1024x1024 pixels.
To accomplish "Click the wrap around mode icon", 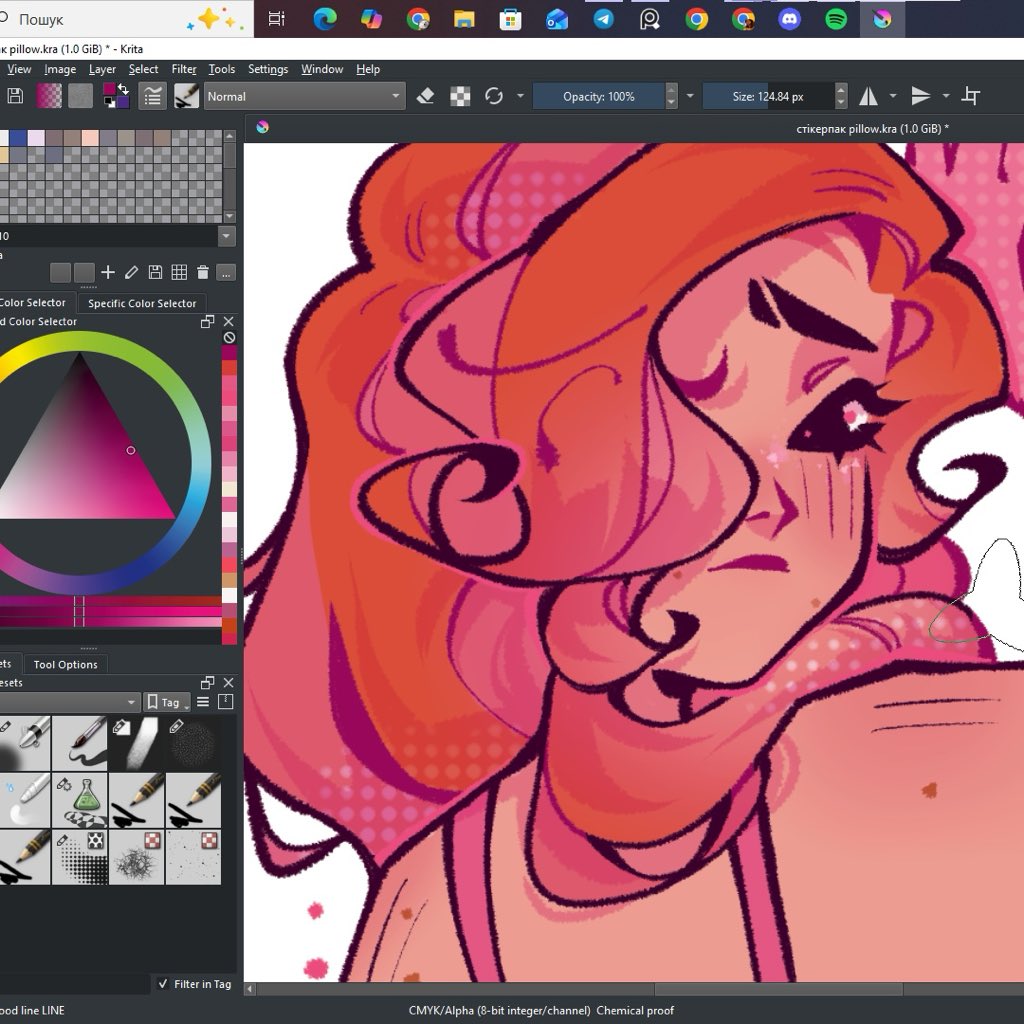I will coord(971,96).
